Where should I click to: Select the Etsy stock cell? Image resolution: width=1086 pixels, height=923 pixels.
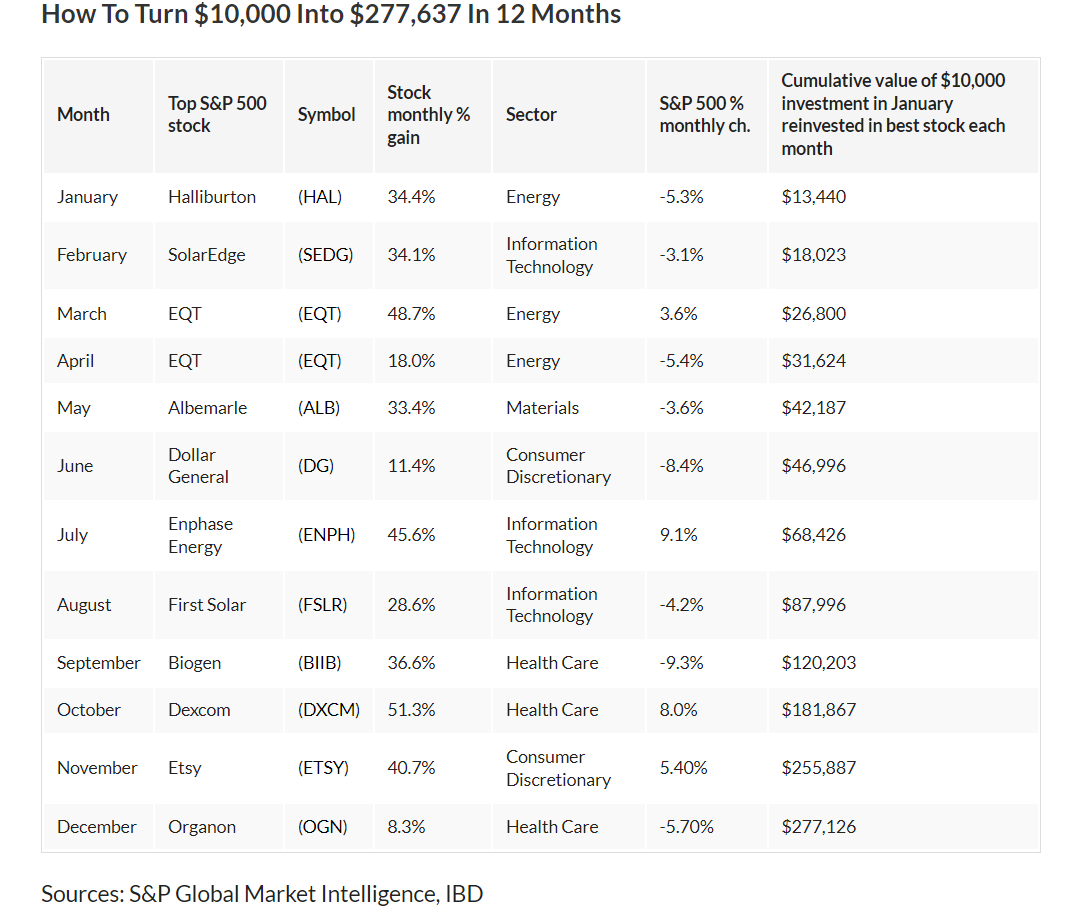click(185, 768)
